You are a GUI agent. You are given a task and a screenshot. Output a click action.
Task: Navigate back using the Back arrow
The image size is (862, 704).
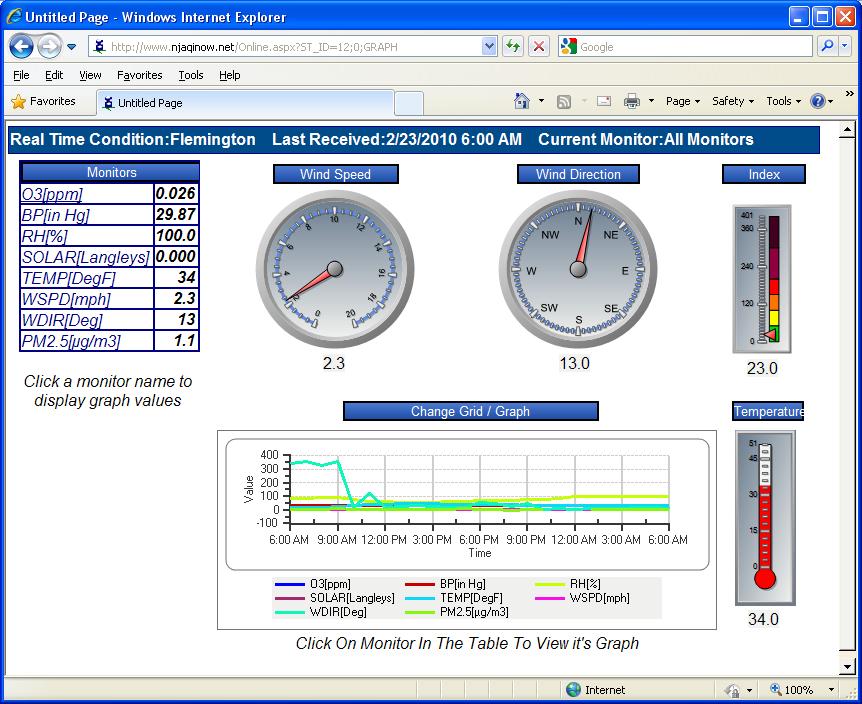coord(22,46)
